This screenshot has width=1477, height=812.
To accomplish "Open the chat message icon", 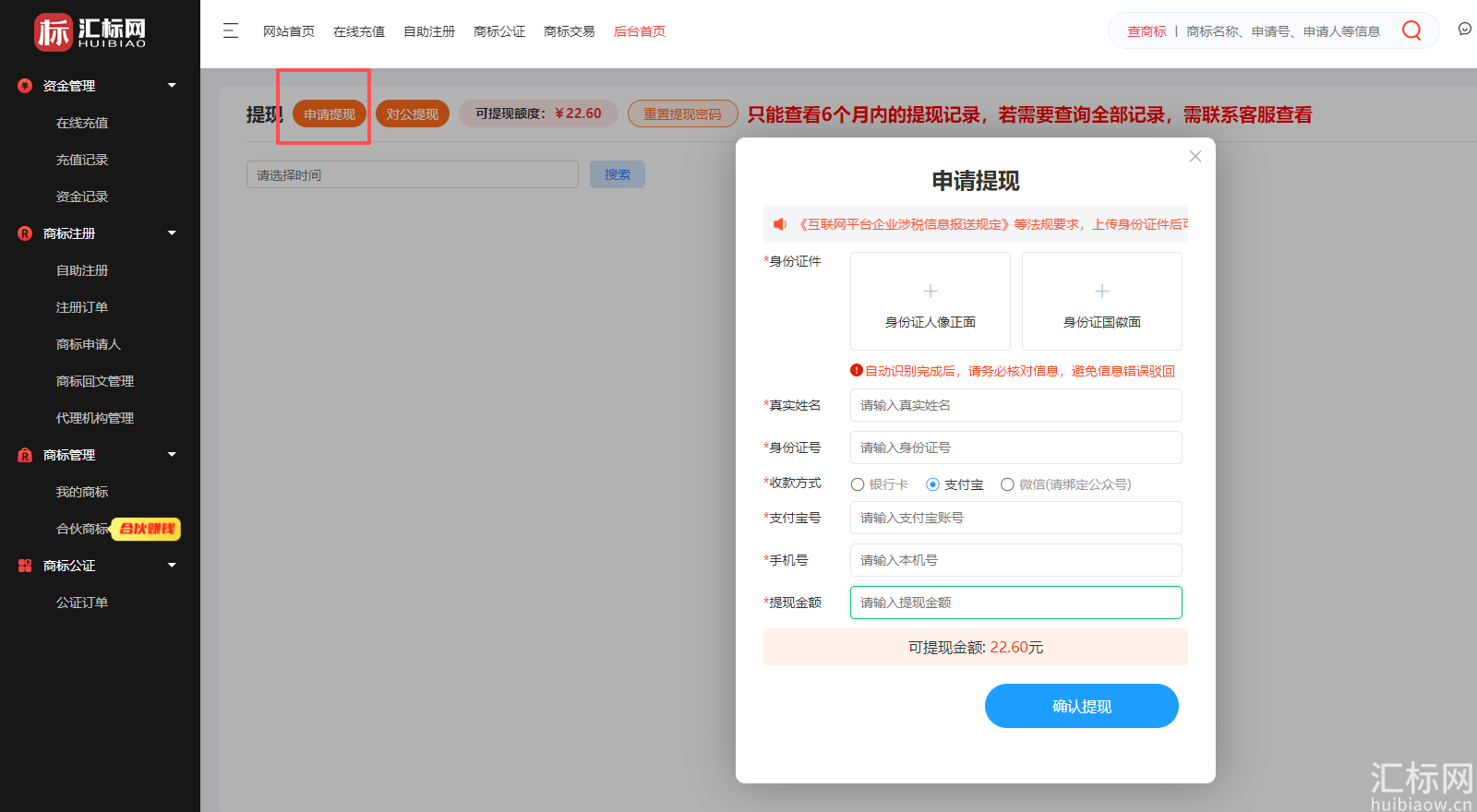I will (1465, 30).
